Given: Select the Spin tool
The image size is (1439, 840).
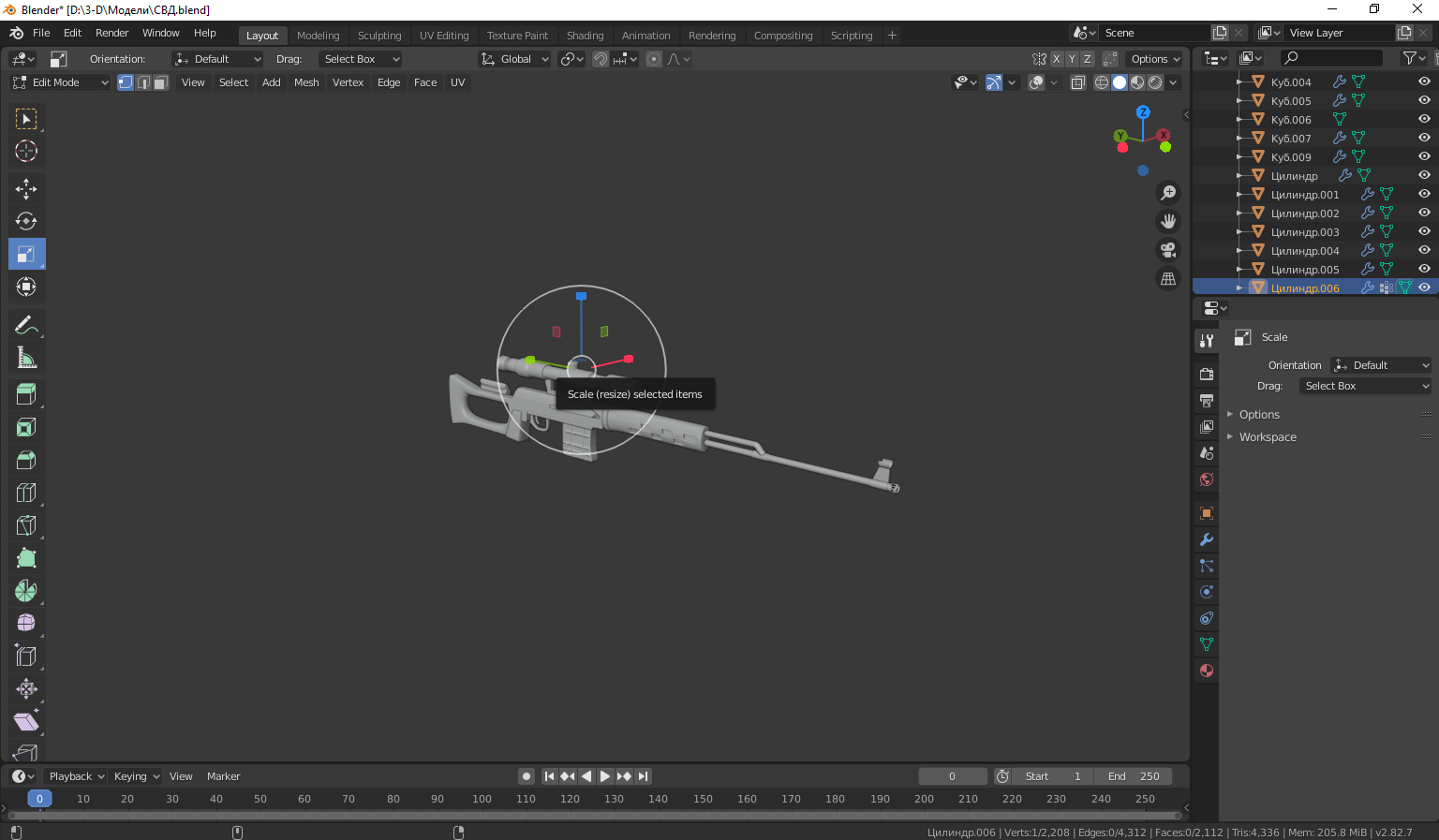Looking at the screenshot, I should point(26,591).
